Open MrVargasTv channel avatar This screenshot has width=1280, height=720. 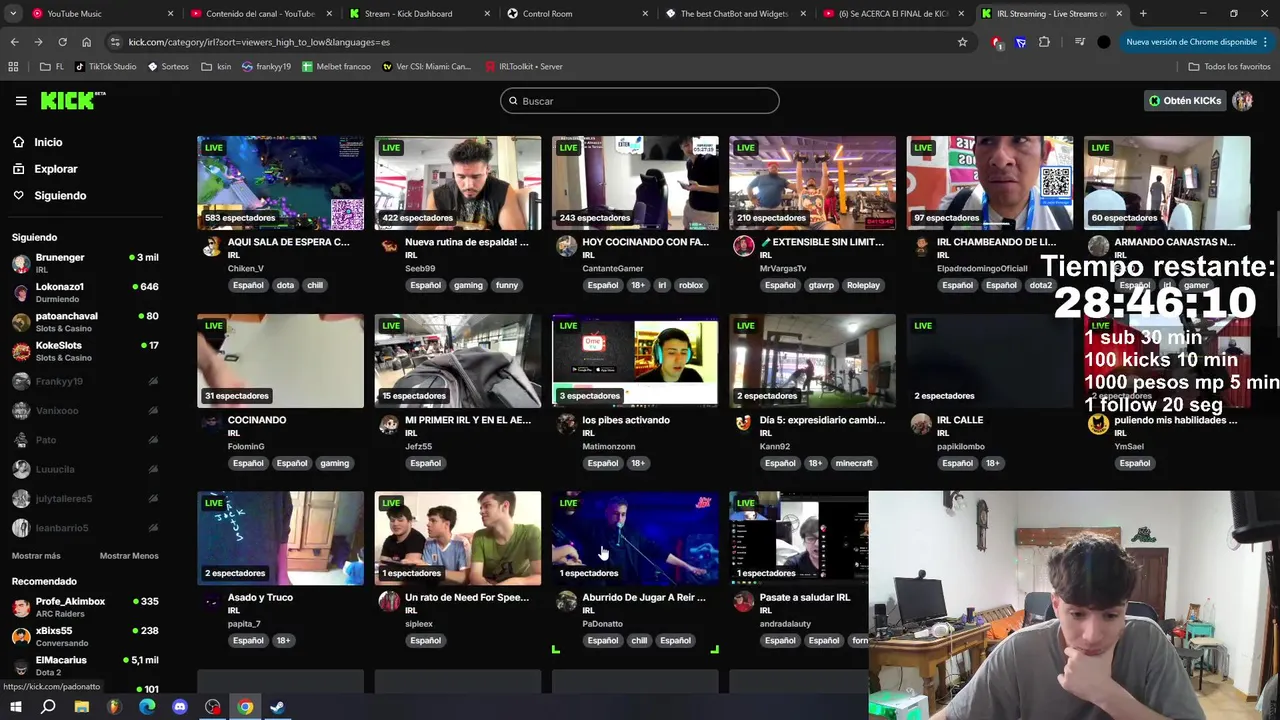(743, 246)
